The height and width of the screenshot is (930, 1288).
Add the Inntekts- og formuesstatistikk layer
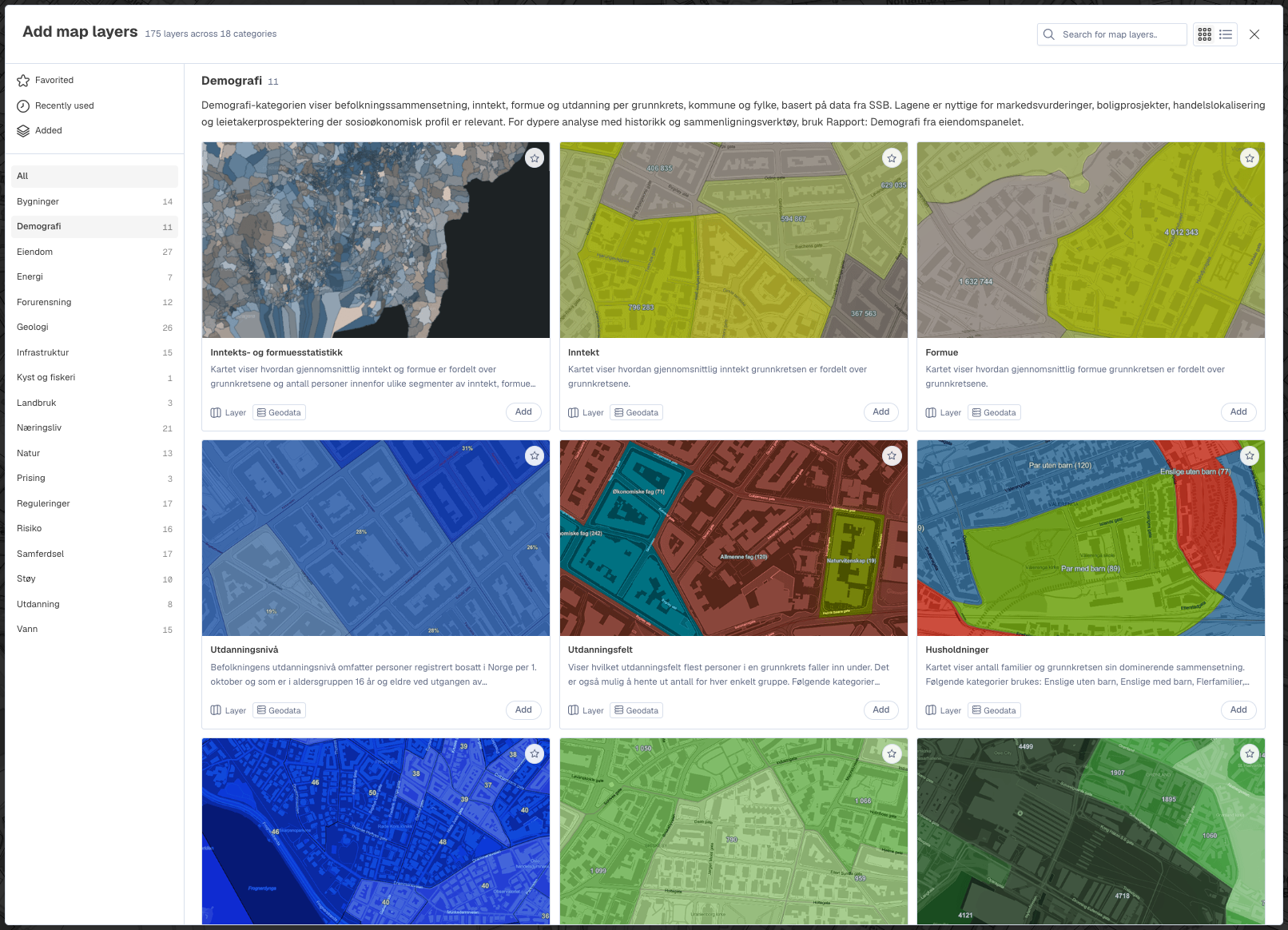(523, 412)
